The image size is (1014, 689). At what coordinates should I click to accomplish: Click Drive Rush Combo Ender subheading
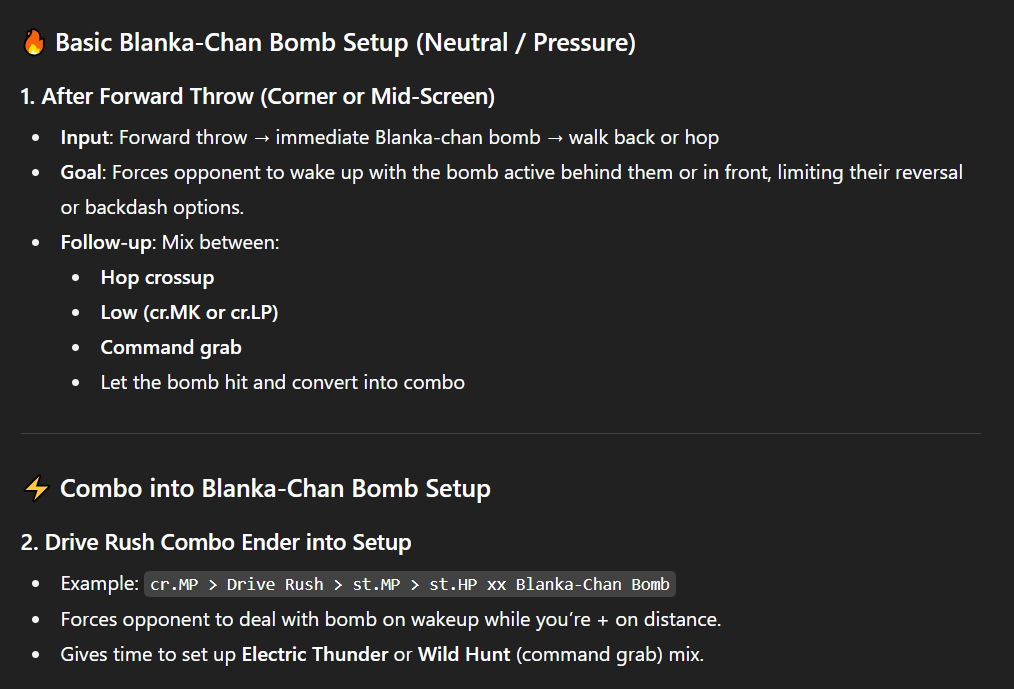click(216, 542)
